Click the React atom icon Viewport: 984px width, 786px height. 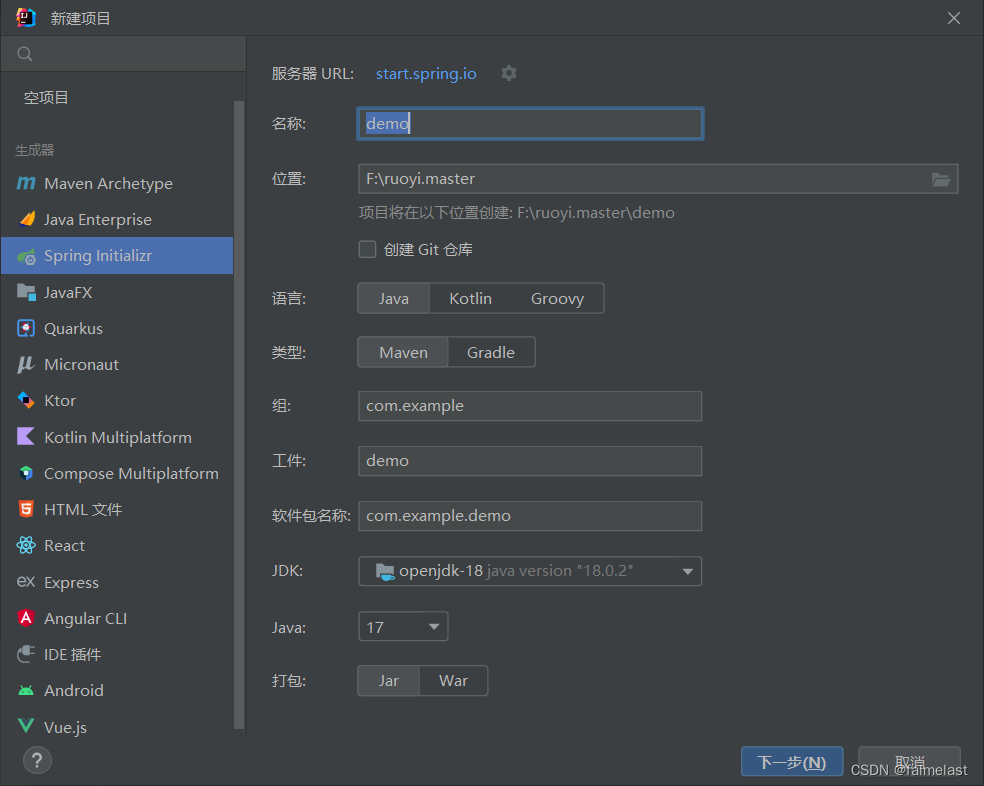pos(26,545)
